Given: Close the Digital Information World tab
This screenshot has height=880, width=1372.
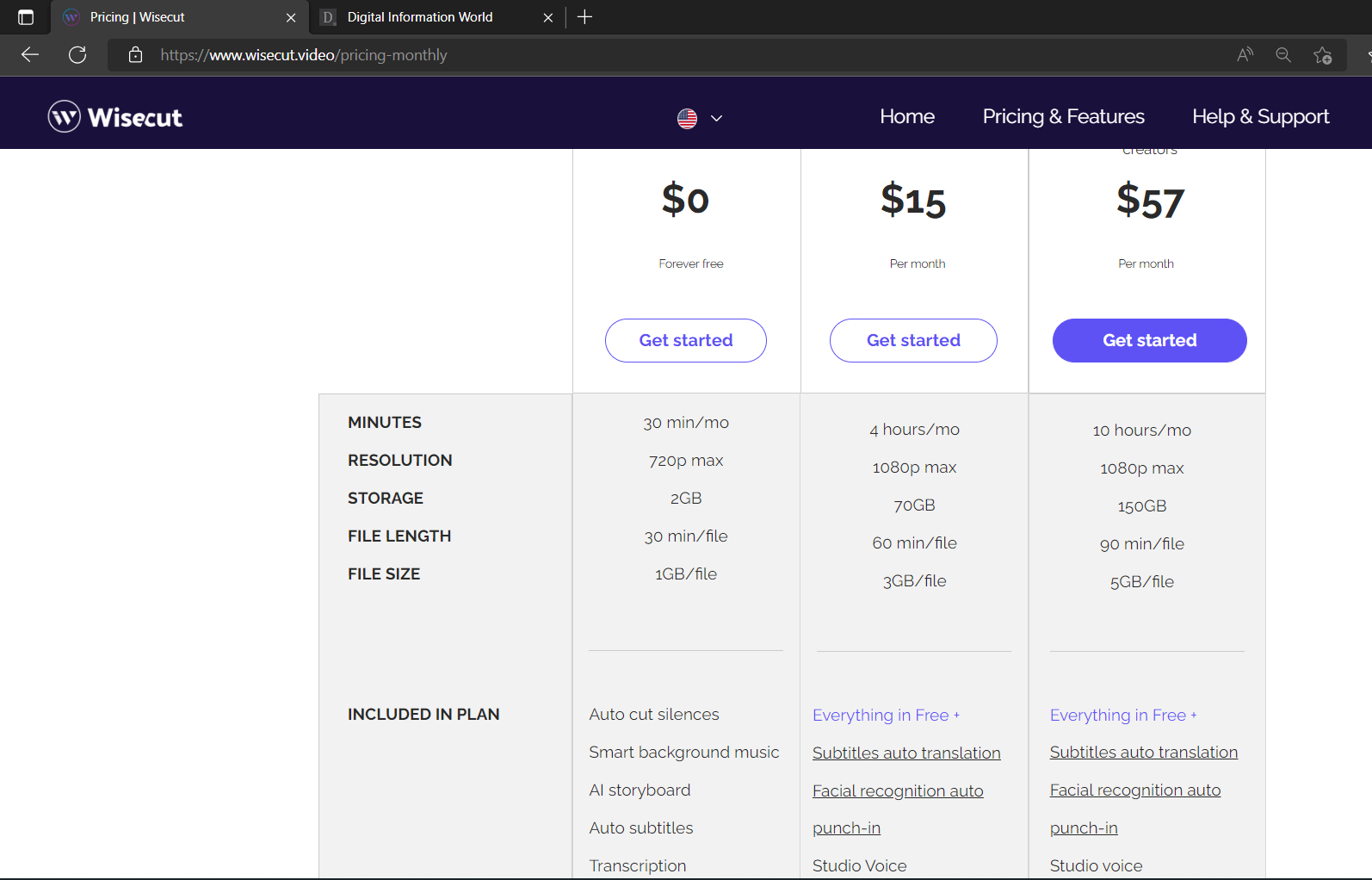Looking at the screenshot, I should tap(548, 17).
